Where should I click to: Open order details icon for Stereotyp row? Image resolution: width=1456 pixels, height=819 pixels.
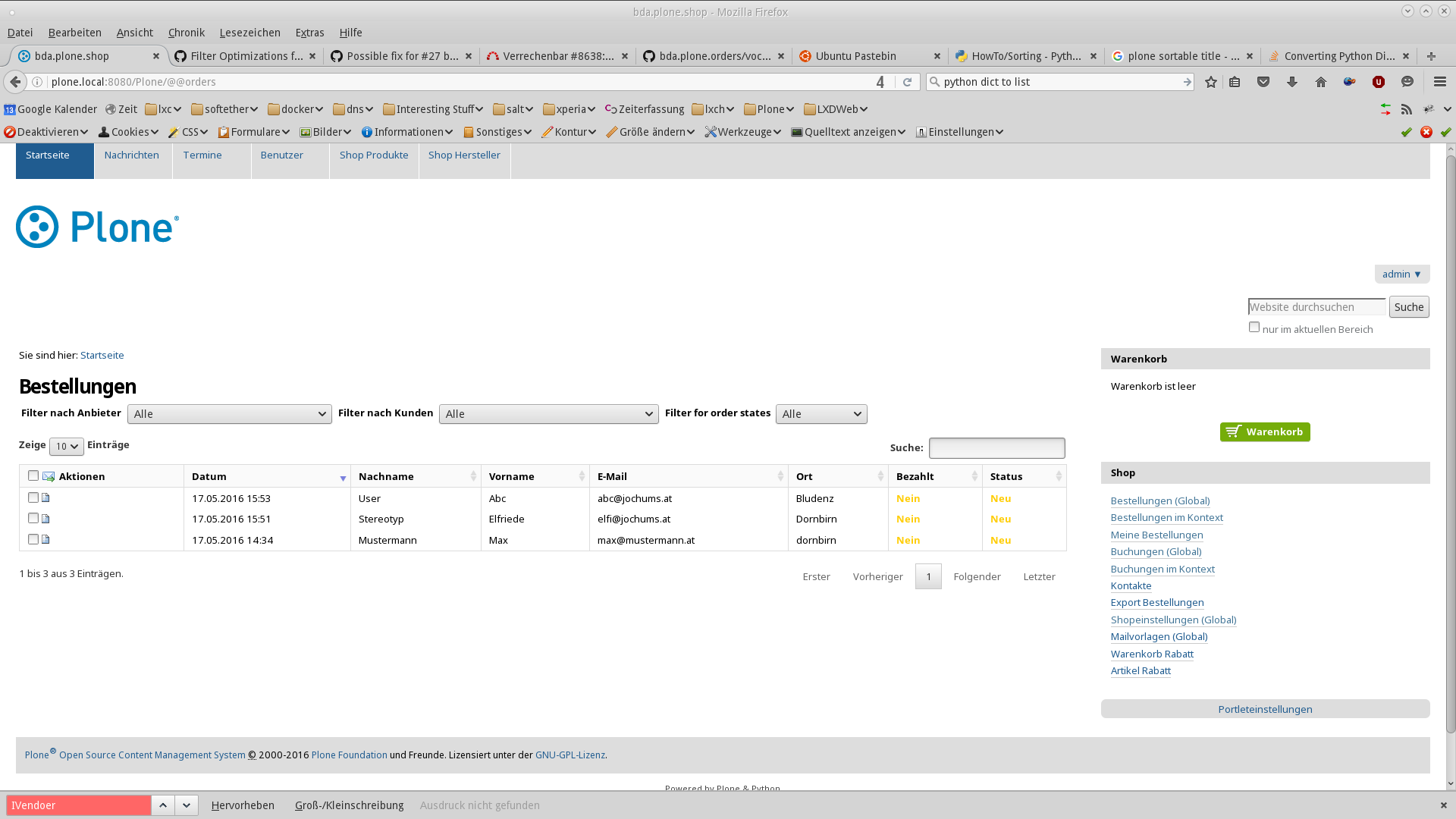tap(45, 519)
